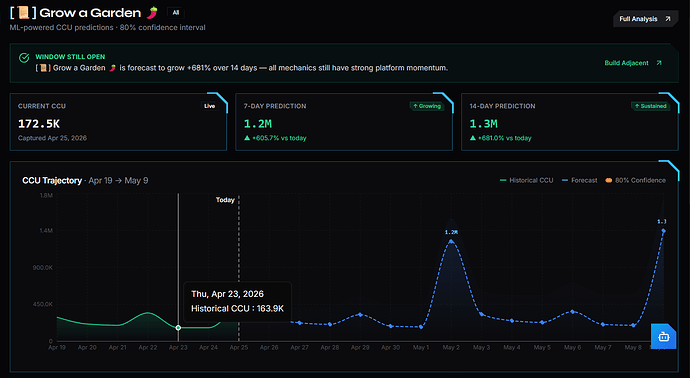The height and width of the screenshot is (378, 690).
Task: Click the Apr 22 x-axis label
Action: pyautogui.click(x=148, y=347)
